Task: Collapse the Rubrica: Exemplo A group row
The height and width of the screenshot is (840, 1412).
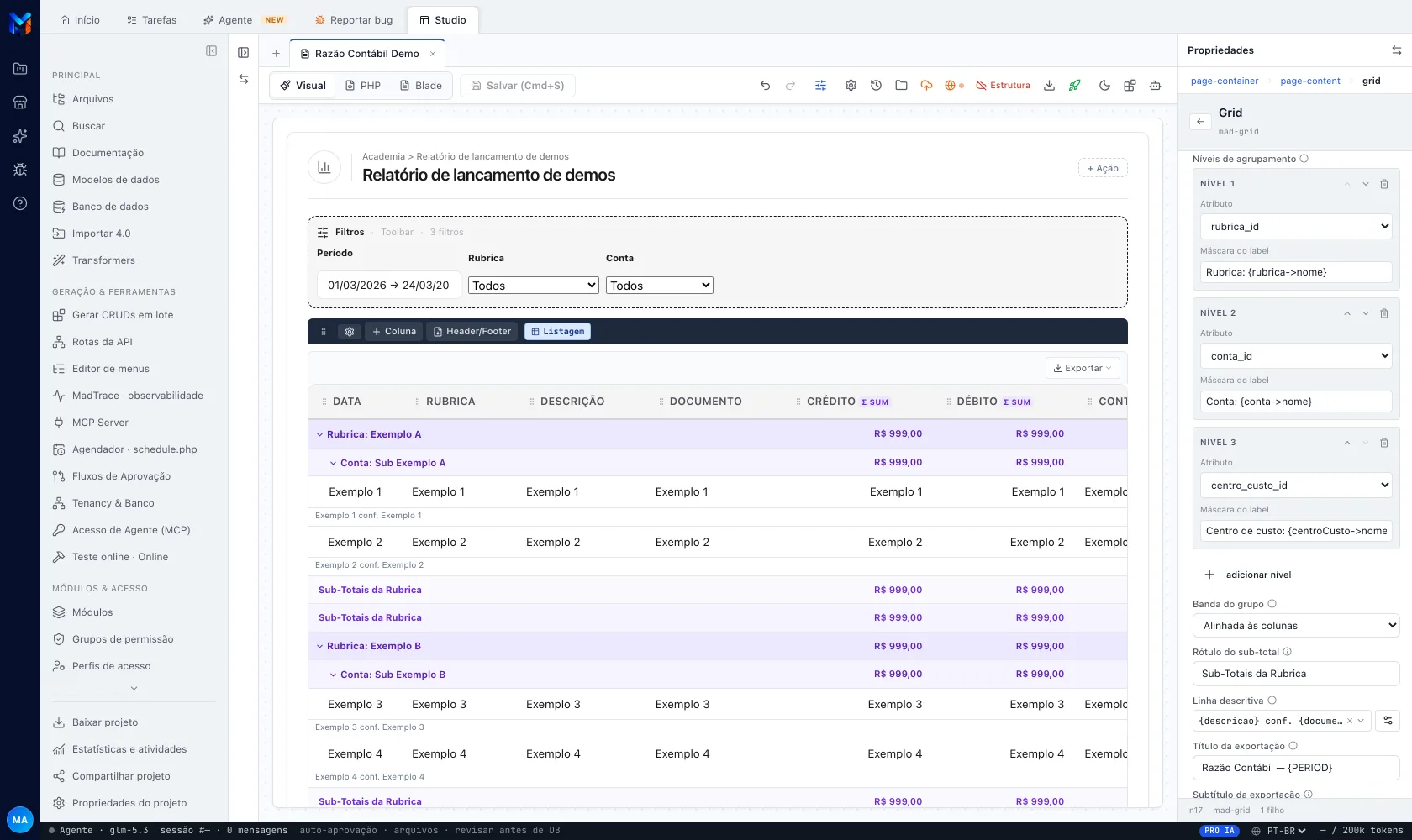Action: pos(319,434)
